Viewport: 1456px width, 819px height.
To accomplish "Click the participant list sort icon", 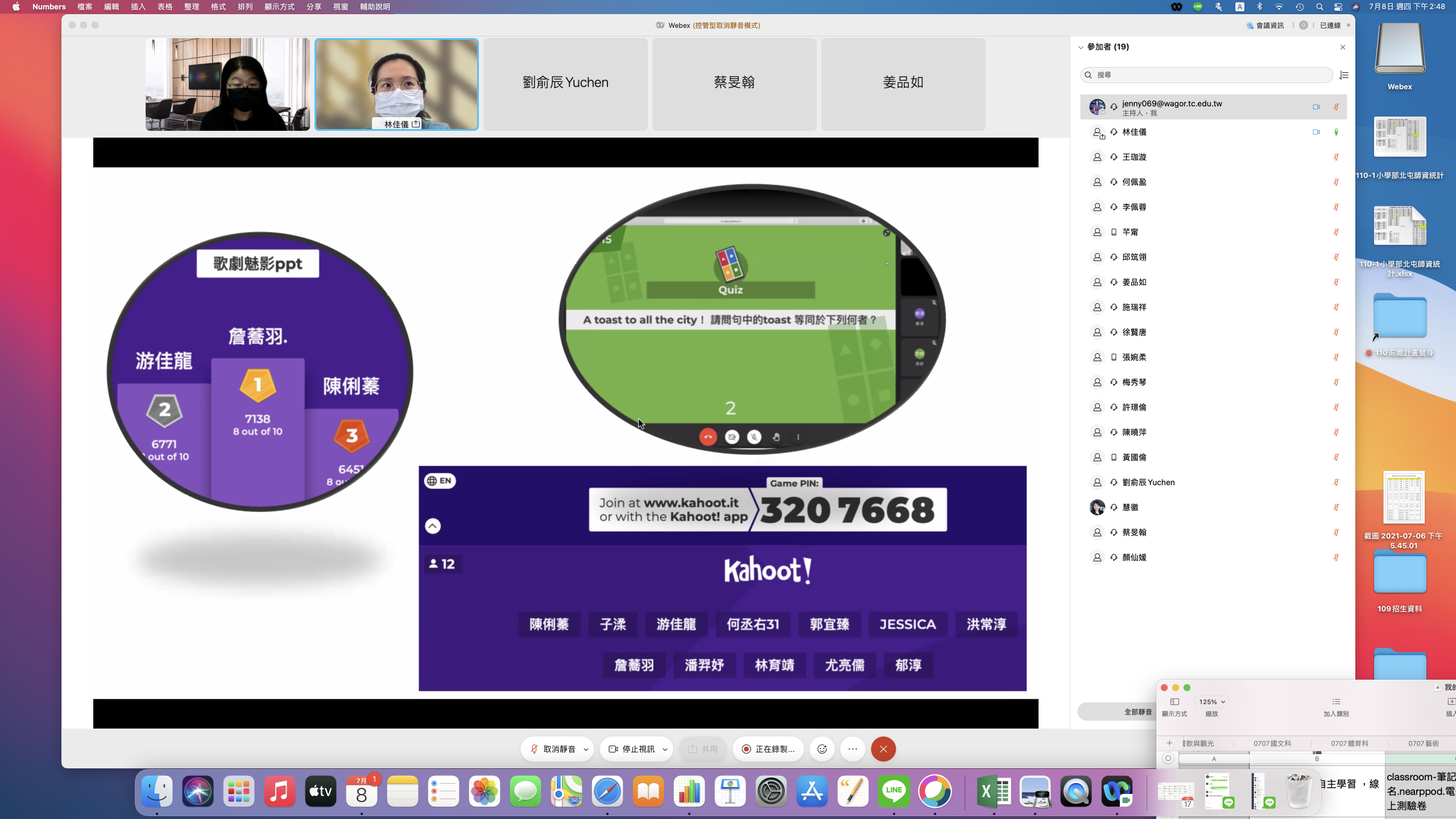I will click(x=1344, y=75).
